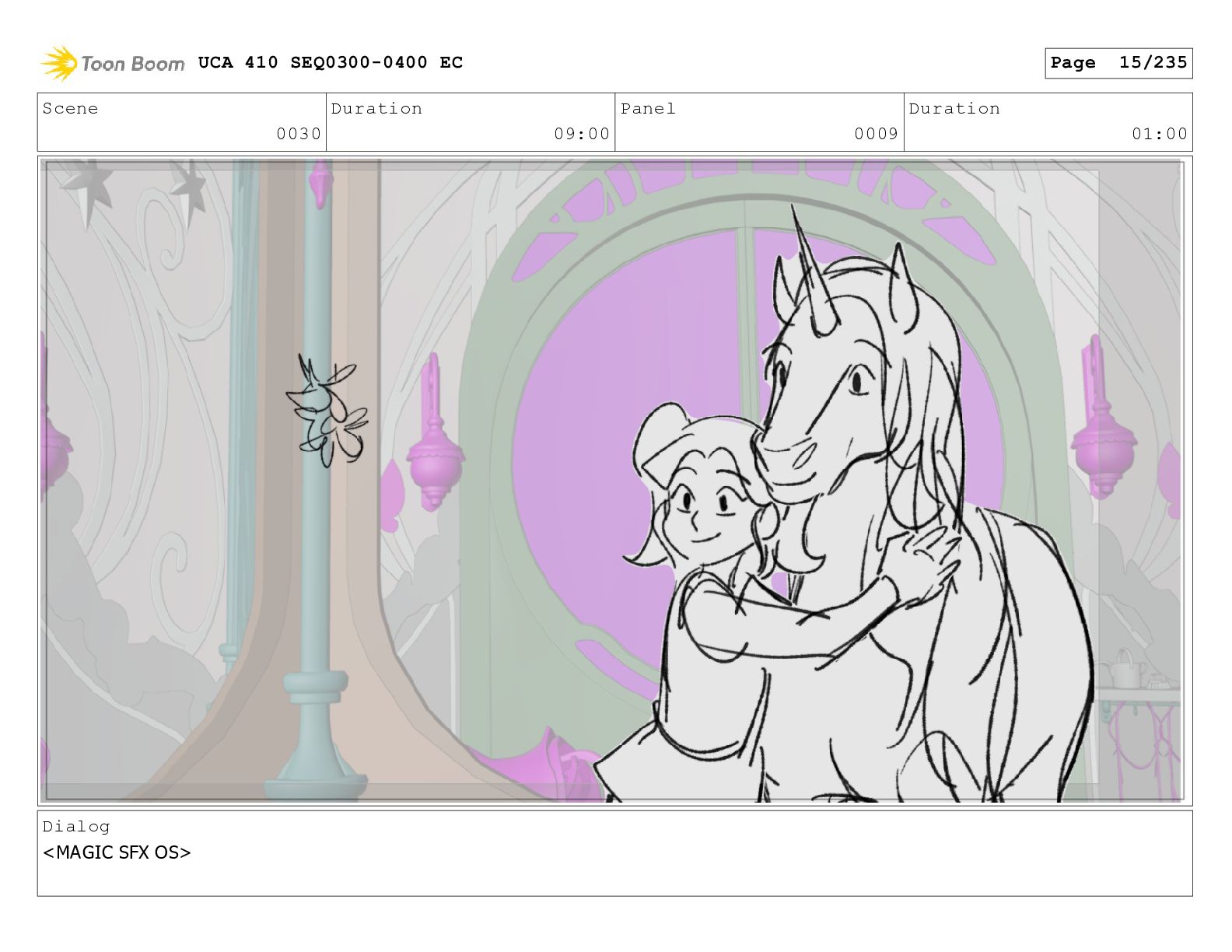Screen dimensions: 1232x952
Task: Select the scene Duration value '09:00'
Action: (582, 134)
